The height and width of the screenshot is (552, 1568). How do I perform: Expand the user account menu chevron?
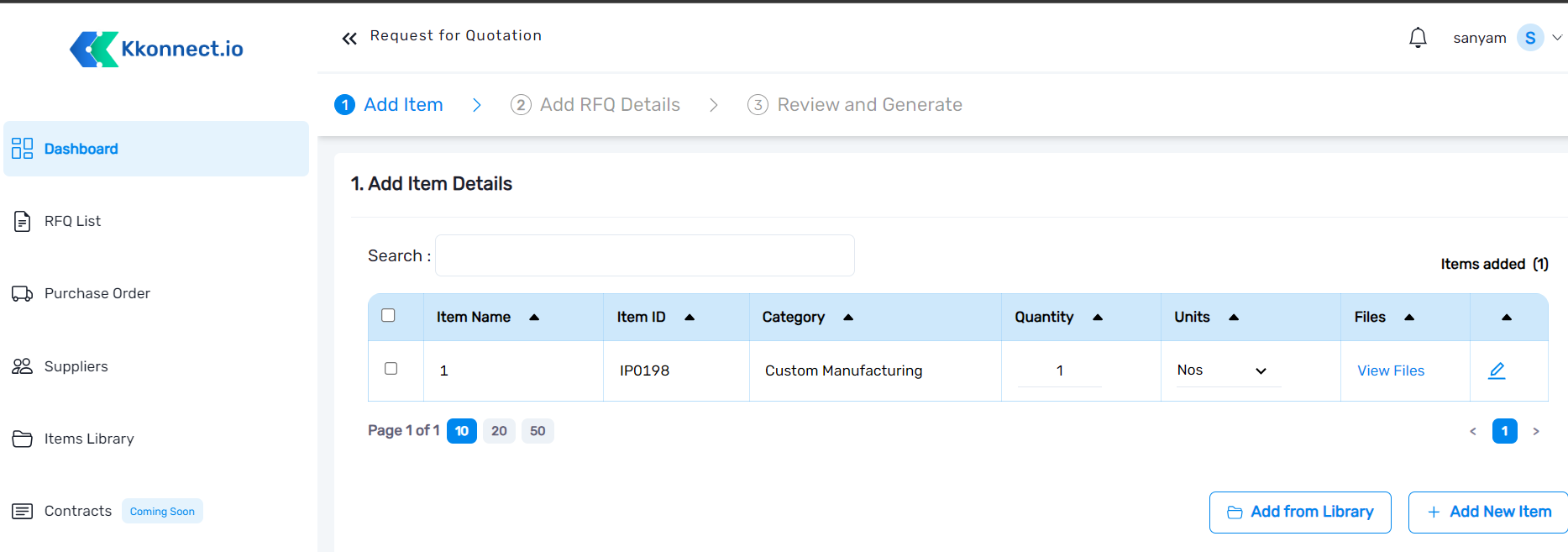click(x=1556, y=38)
